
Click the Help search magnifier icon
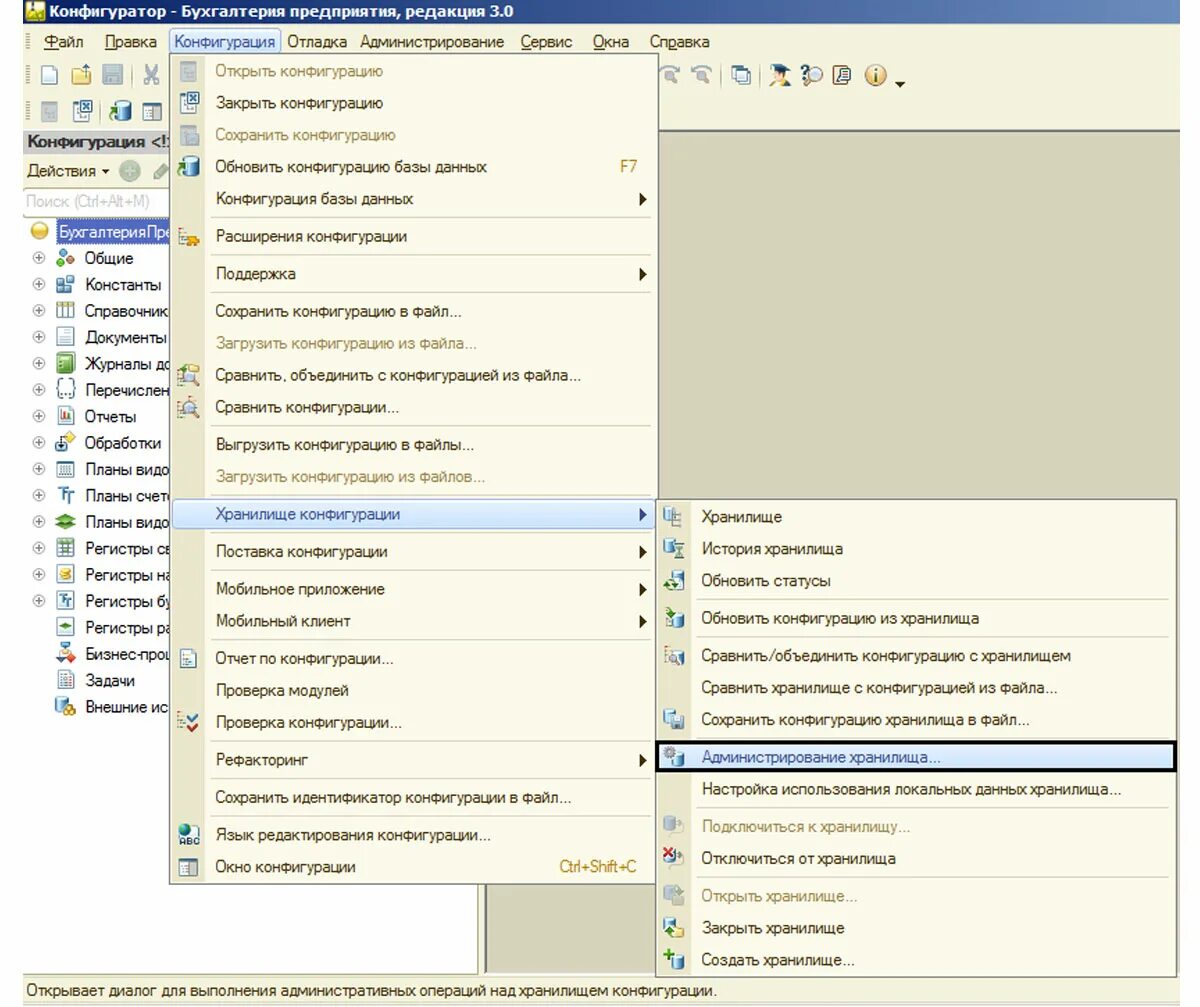click(811, 75)
